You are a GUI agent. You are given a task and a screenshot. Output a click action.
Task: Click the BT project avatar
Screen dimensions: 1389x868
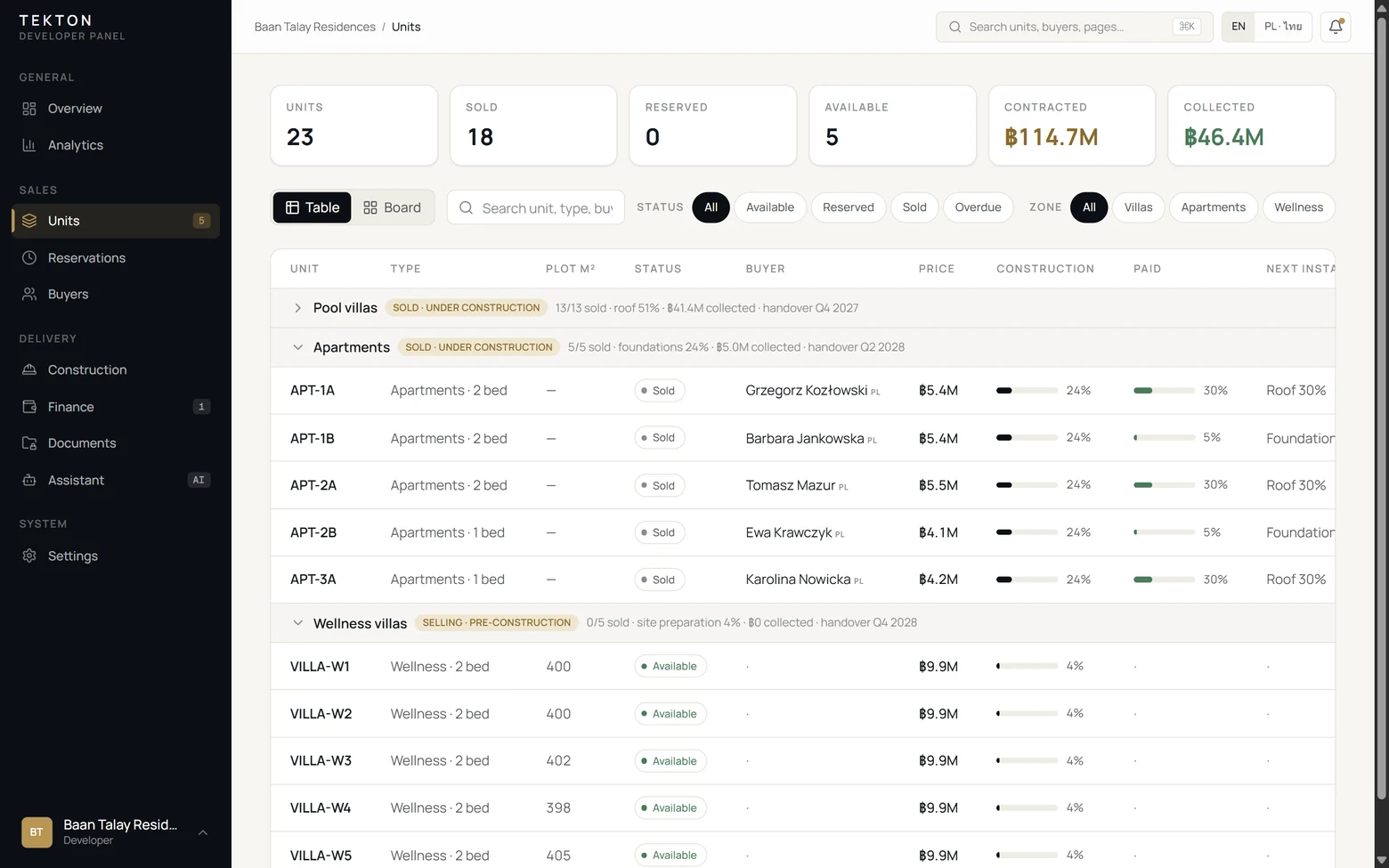pyautogui.click(x=37, y=832)
